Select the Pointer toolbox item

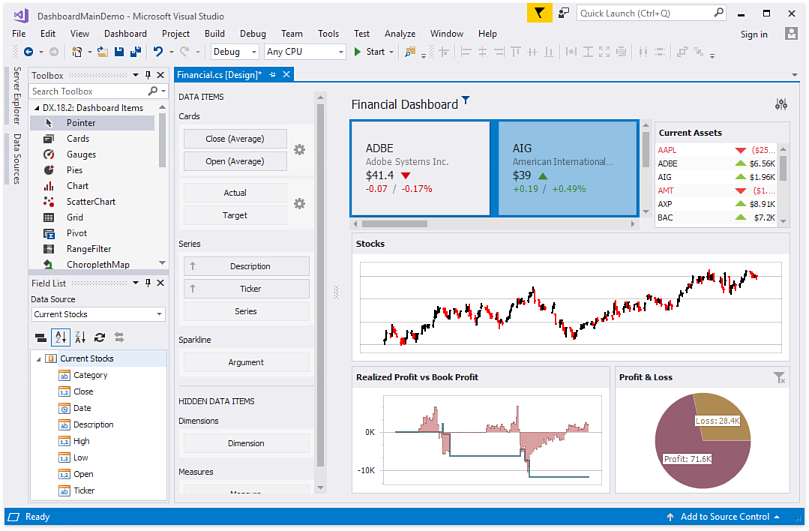[92, 123]
